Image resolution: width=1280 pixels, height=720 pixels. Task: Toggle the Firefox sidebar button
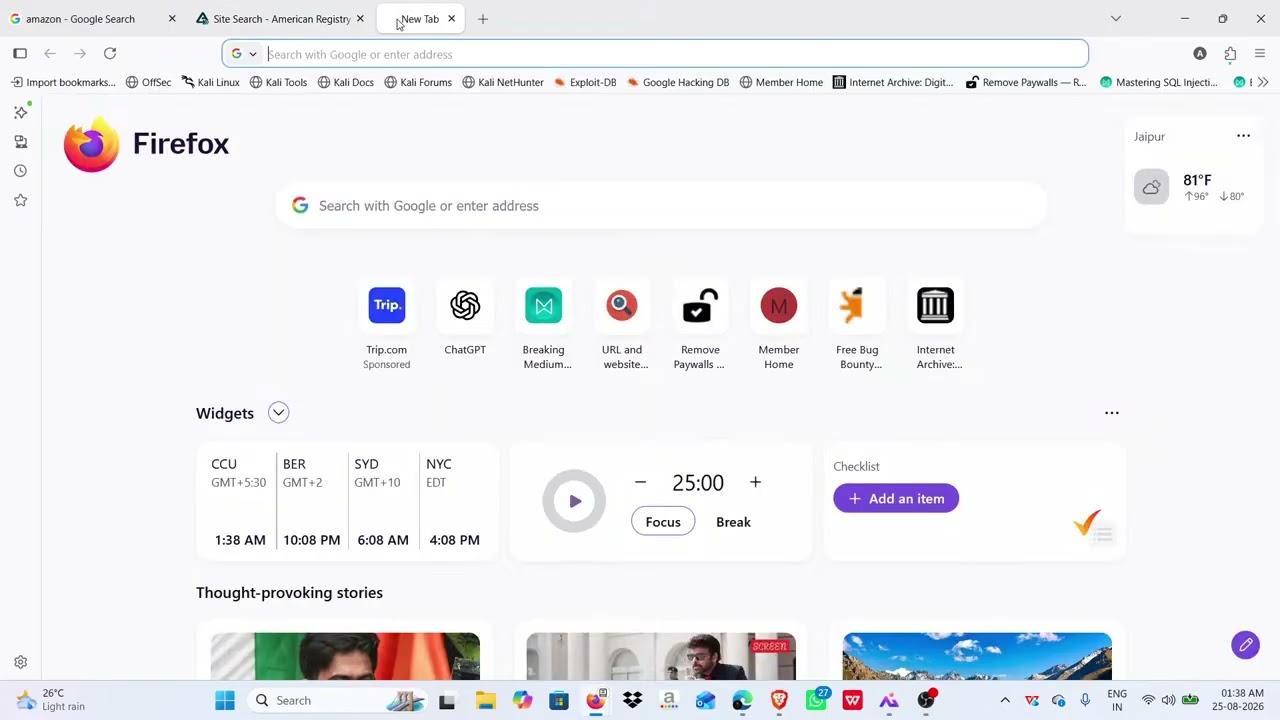(20, 54)
